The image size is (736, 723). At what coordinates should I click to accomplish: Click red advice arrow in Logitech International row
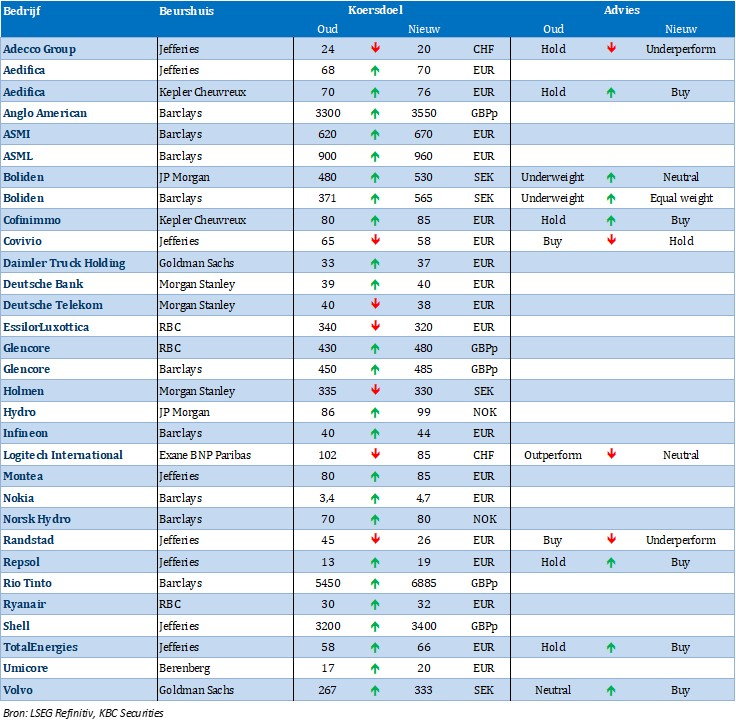pyautogui.click(x=611, y=455)
